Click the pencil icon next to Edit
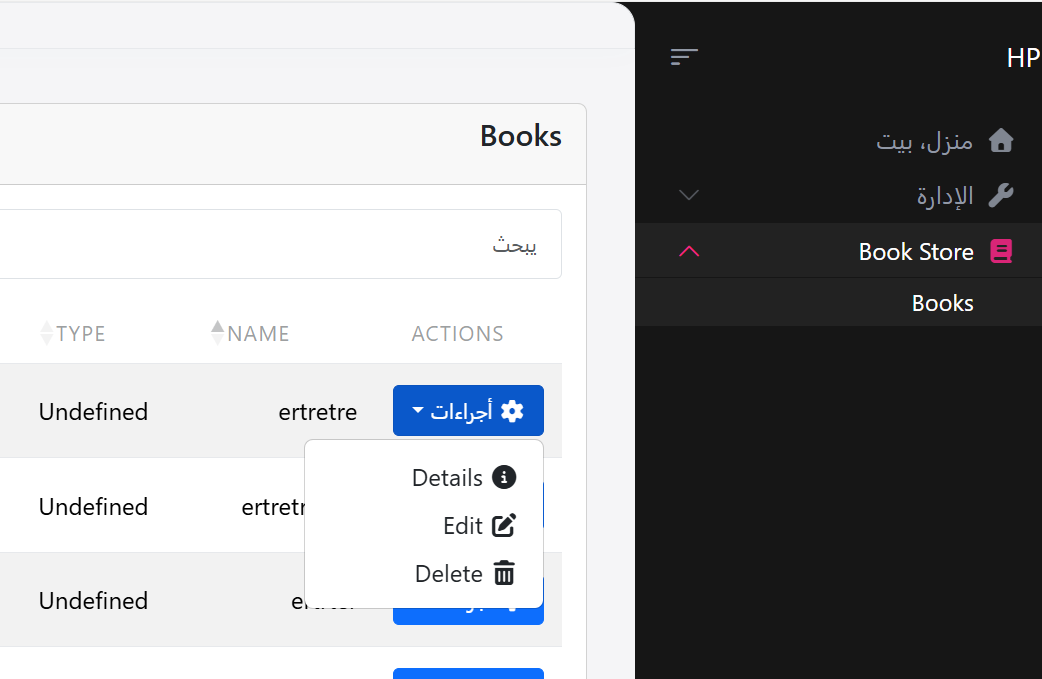Image resolution: width=1042 pixels, height=679 pixels. (504, 526)
